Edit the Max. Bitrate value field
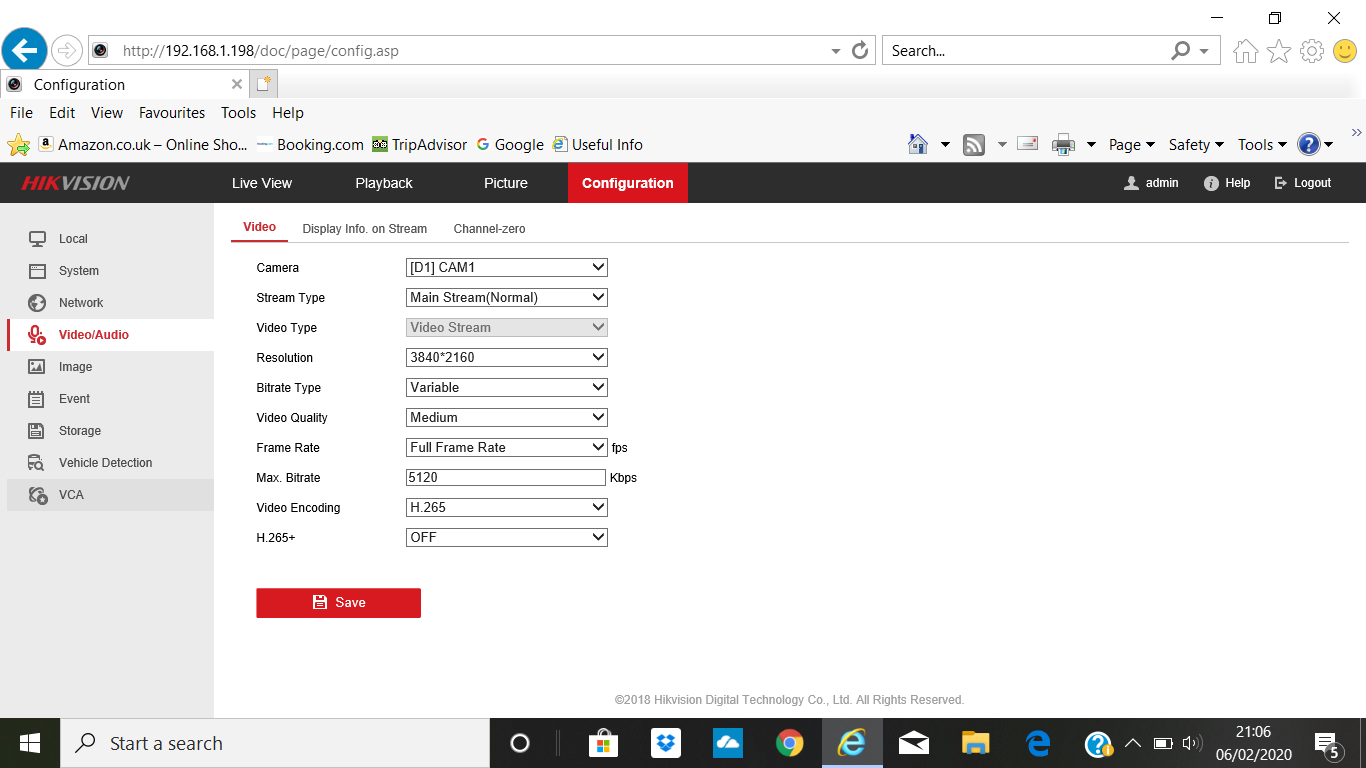The height and width of the screenshot is (768, 1366). pyautogui.click(x=505, y=477)
